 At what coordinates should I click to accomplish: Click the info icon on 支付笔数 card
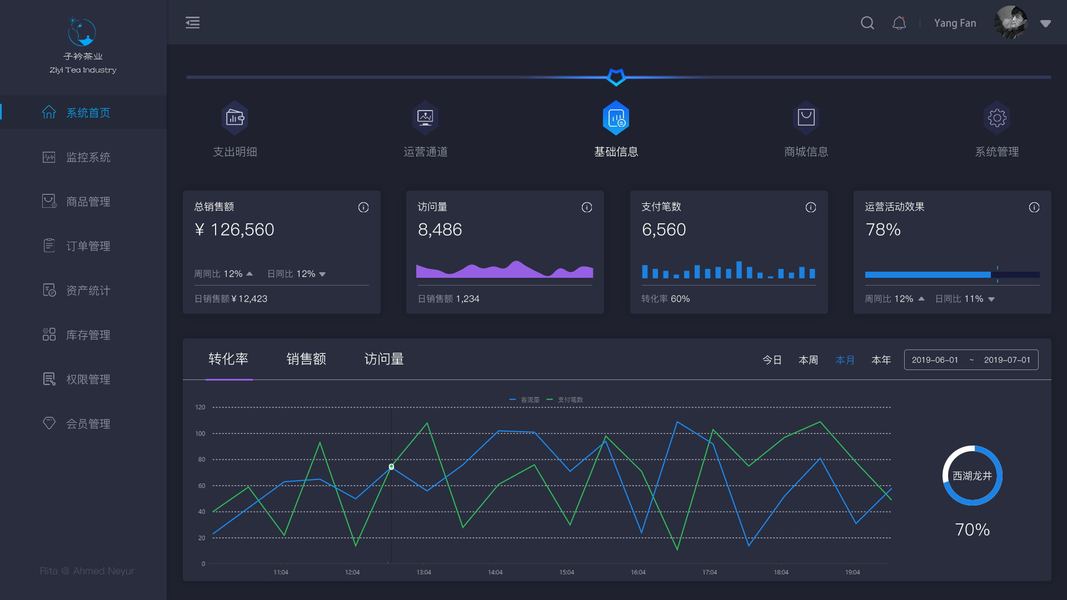[810, 207]
